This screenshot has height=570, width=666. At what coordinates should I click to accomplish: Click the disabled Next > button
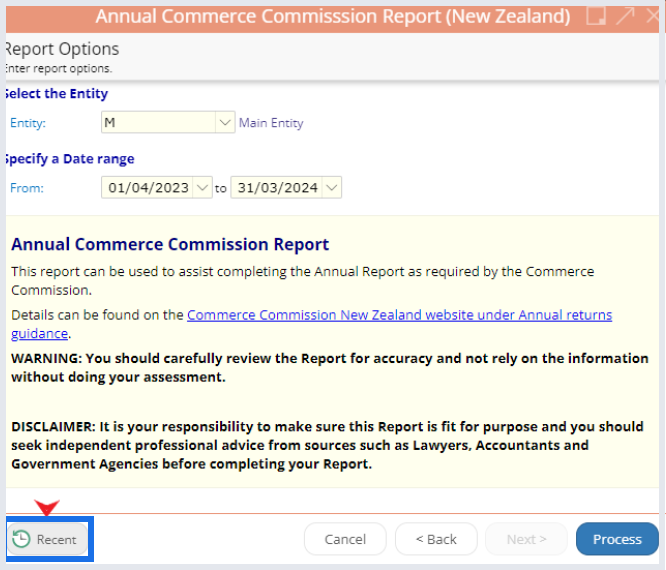coord(527,539)
